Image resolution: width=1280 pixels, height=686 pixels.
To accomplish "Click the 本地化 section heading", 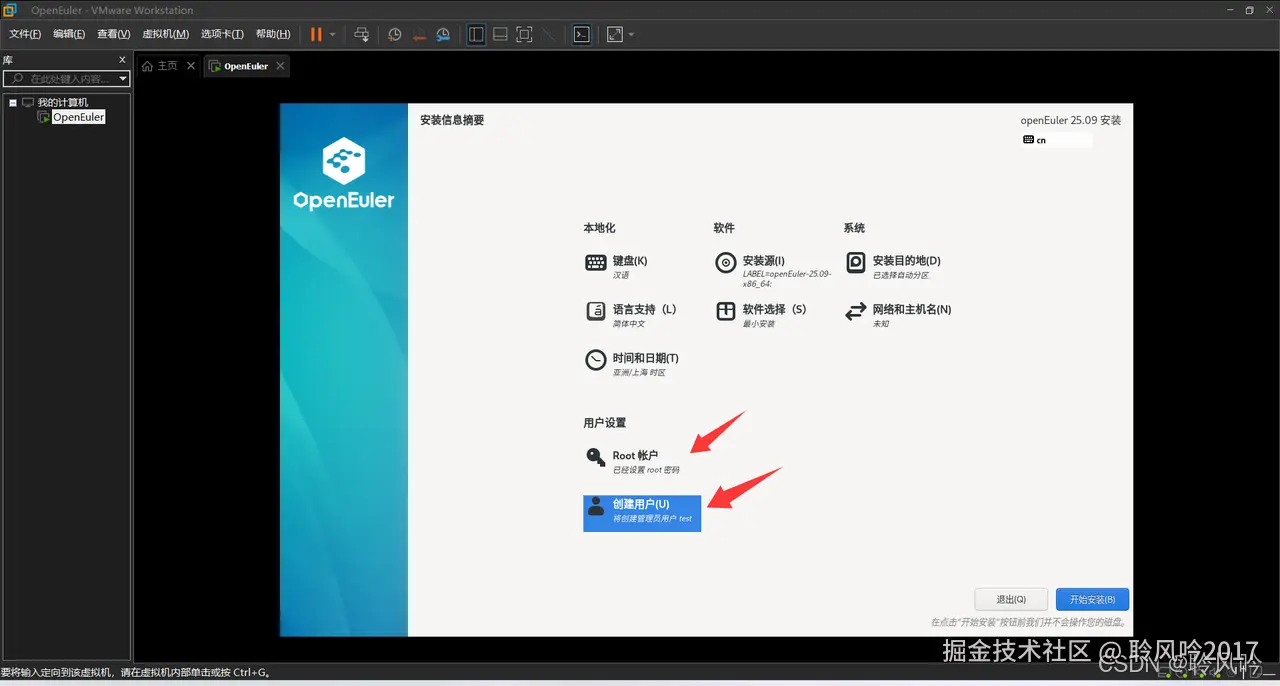I will point(600,228).
